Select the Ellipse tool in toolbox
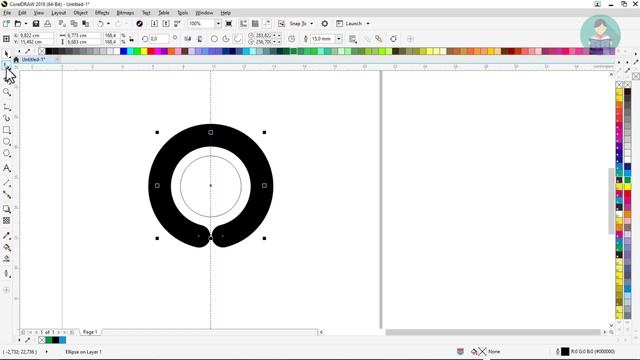Viewport: 640px width, 360px height. [7, 142]
